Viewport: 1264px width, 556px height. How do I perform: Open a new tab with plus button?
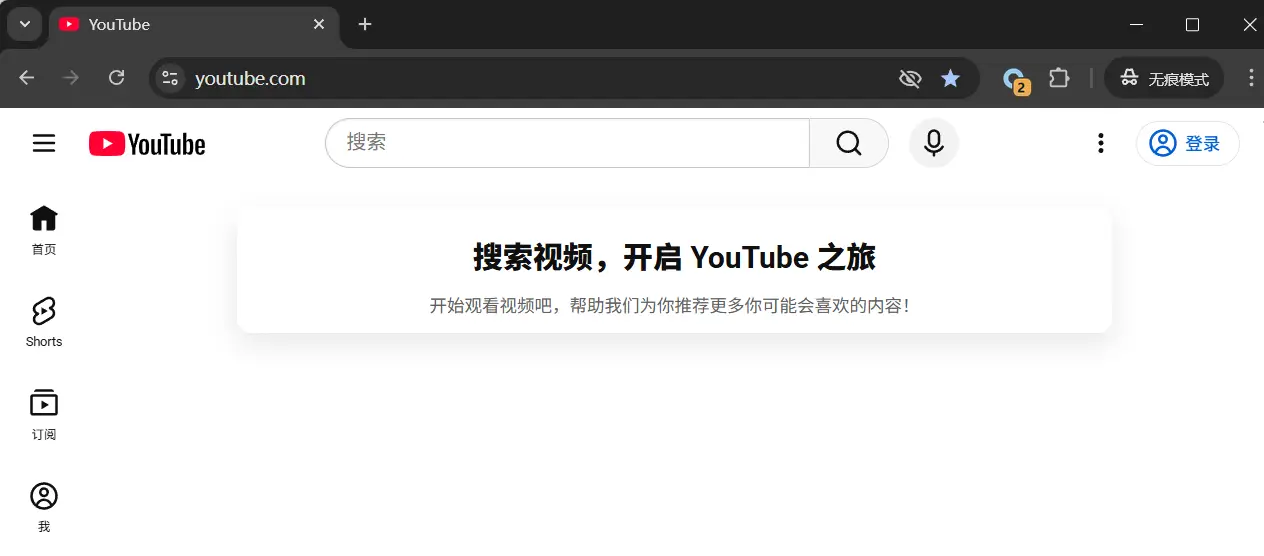coord(365,24)
